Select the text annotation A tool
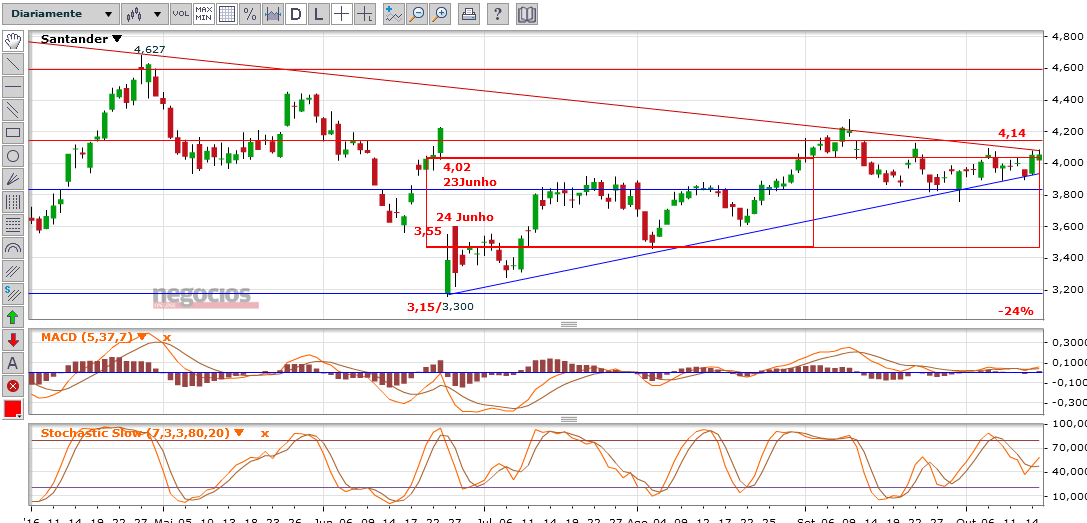The image size is (1087, 523). pos(13,363)
